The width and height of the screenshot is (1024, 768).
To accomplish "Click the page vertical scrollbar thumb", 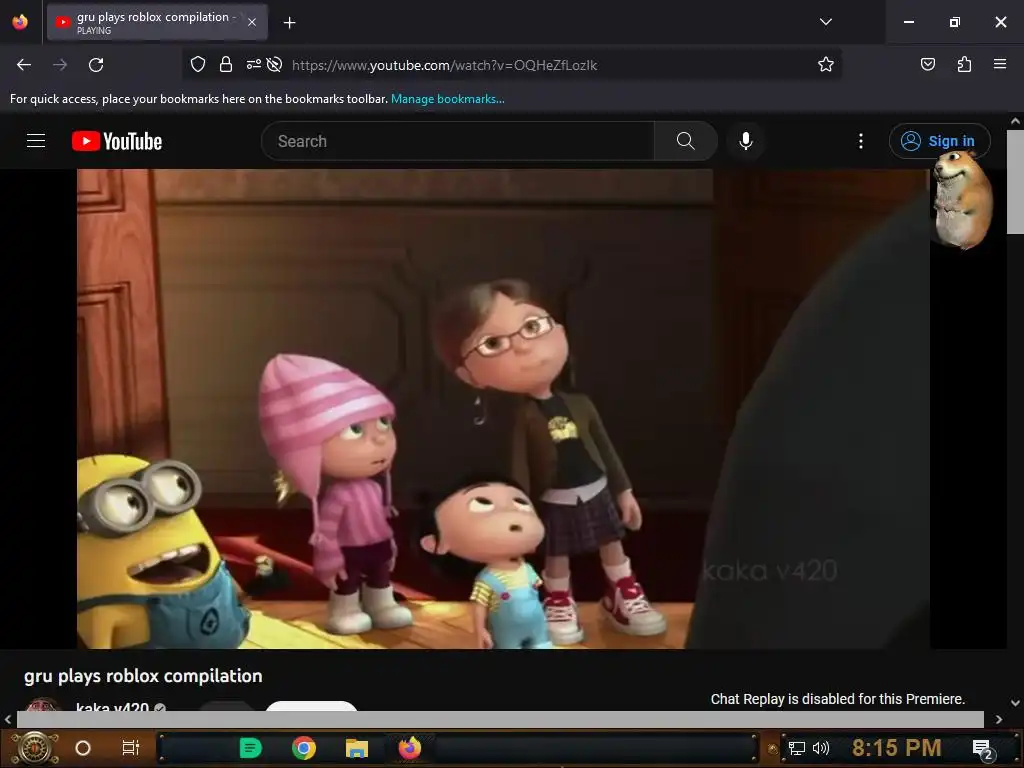I will [x=1015, y=182].
